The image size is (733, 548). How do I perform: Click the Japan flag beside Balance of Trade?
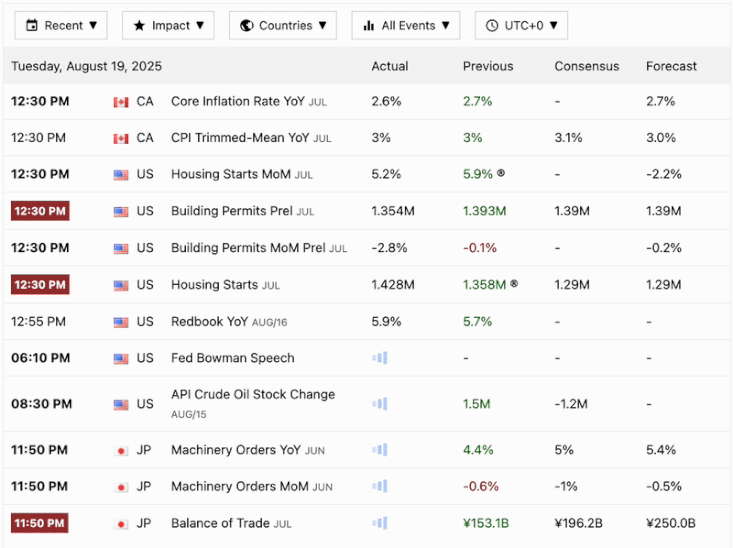point(121,523)
